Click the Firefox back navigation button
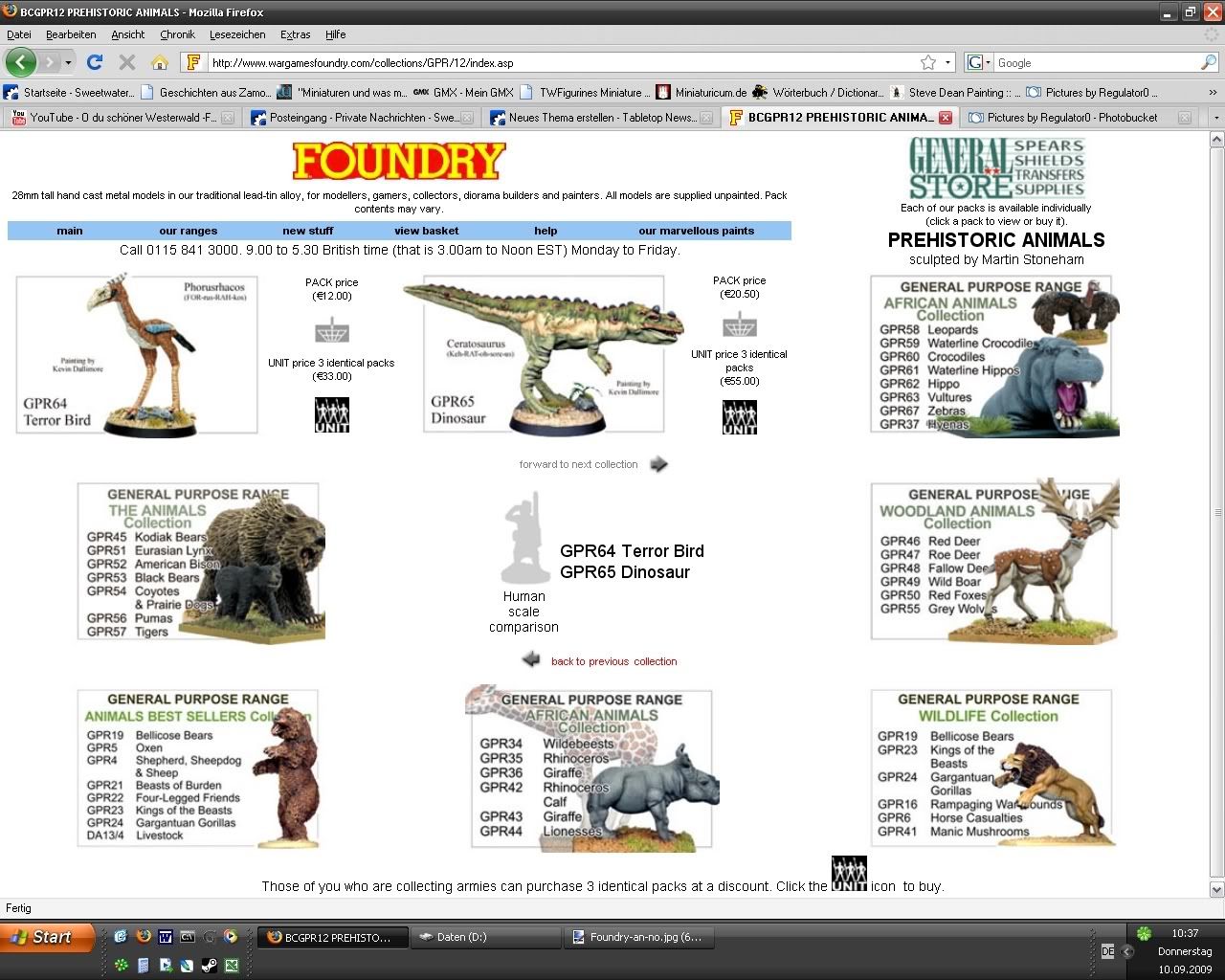The width and height of the screenshot is (1225, 980). 21,62
